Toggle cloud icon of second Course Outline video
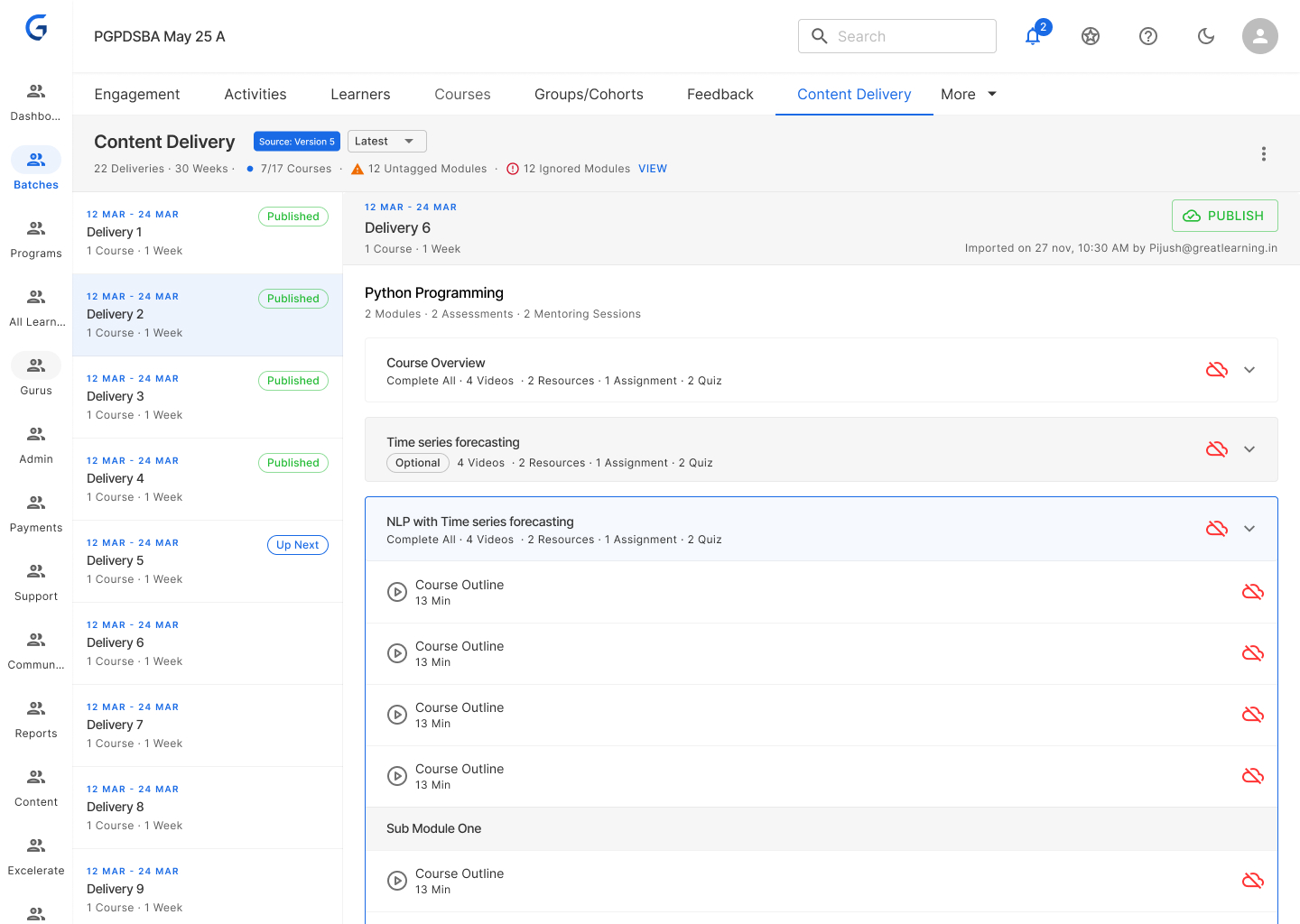Viewport: 1300px width, 924px height. pos(1253,653)
